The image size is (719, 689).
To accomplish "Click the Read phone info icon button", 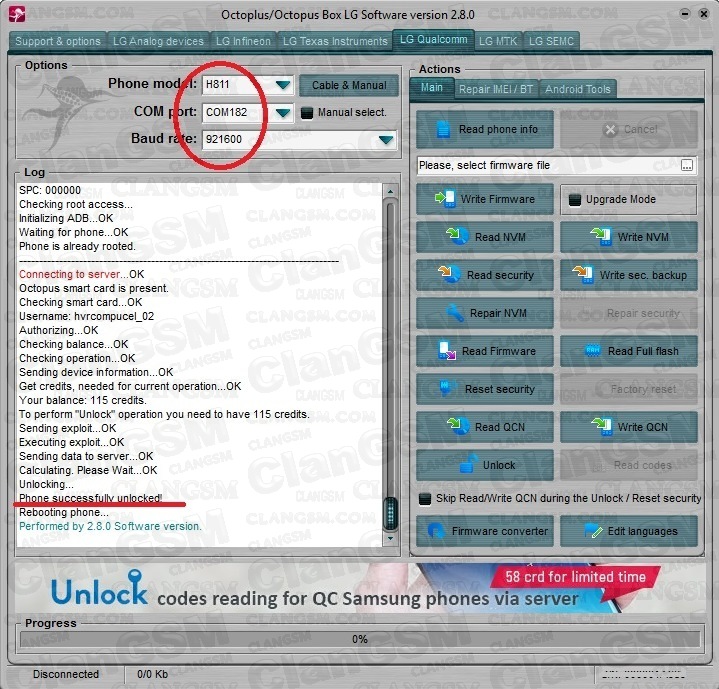I will [484, 130].
